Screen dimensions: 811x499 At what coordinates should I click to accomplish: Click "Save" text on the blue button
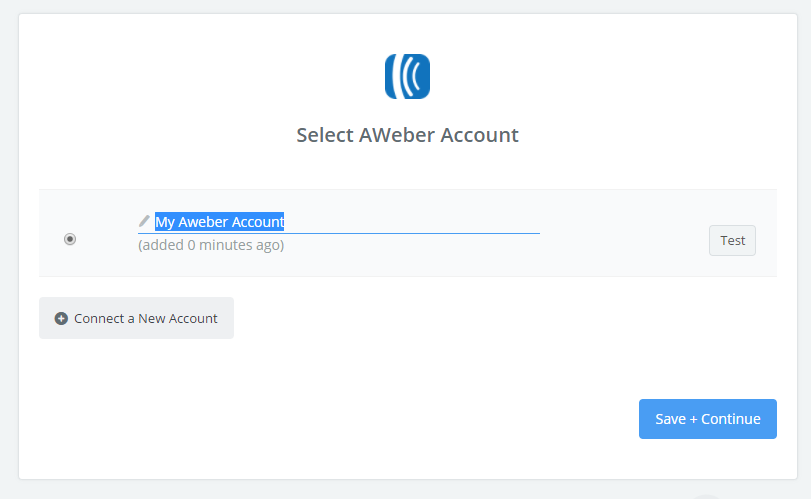click(670, 419)
